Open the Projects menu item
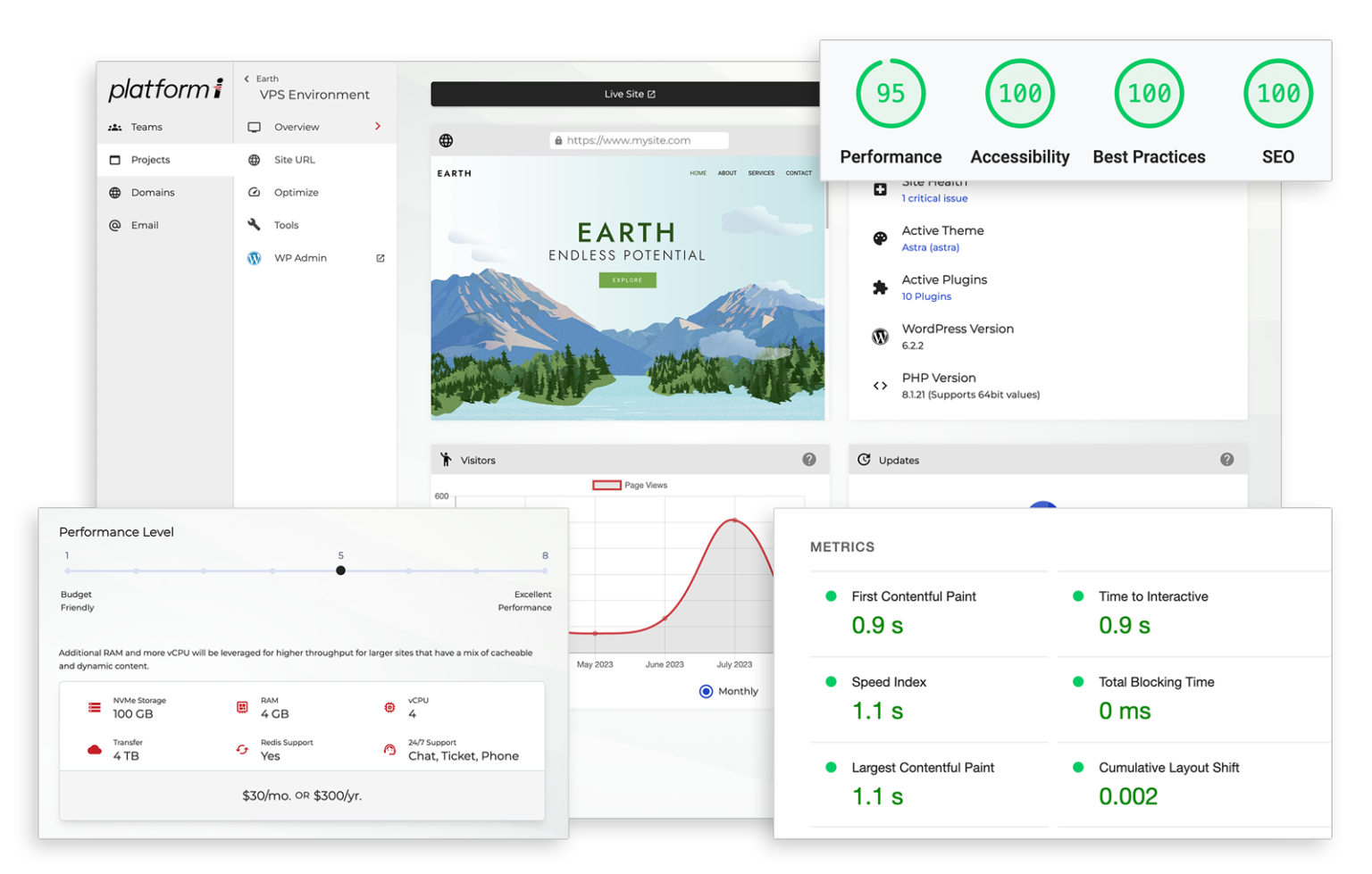The height and width of the screenshot is (874, 1372). [150, 160]
